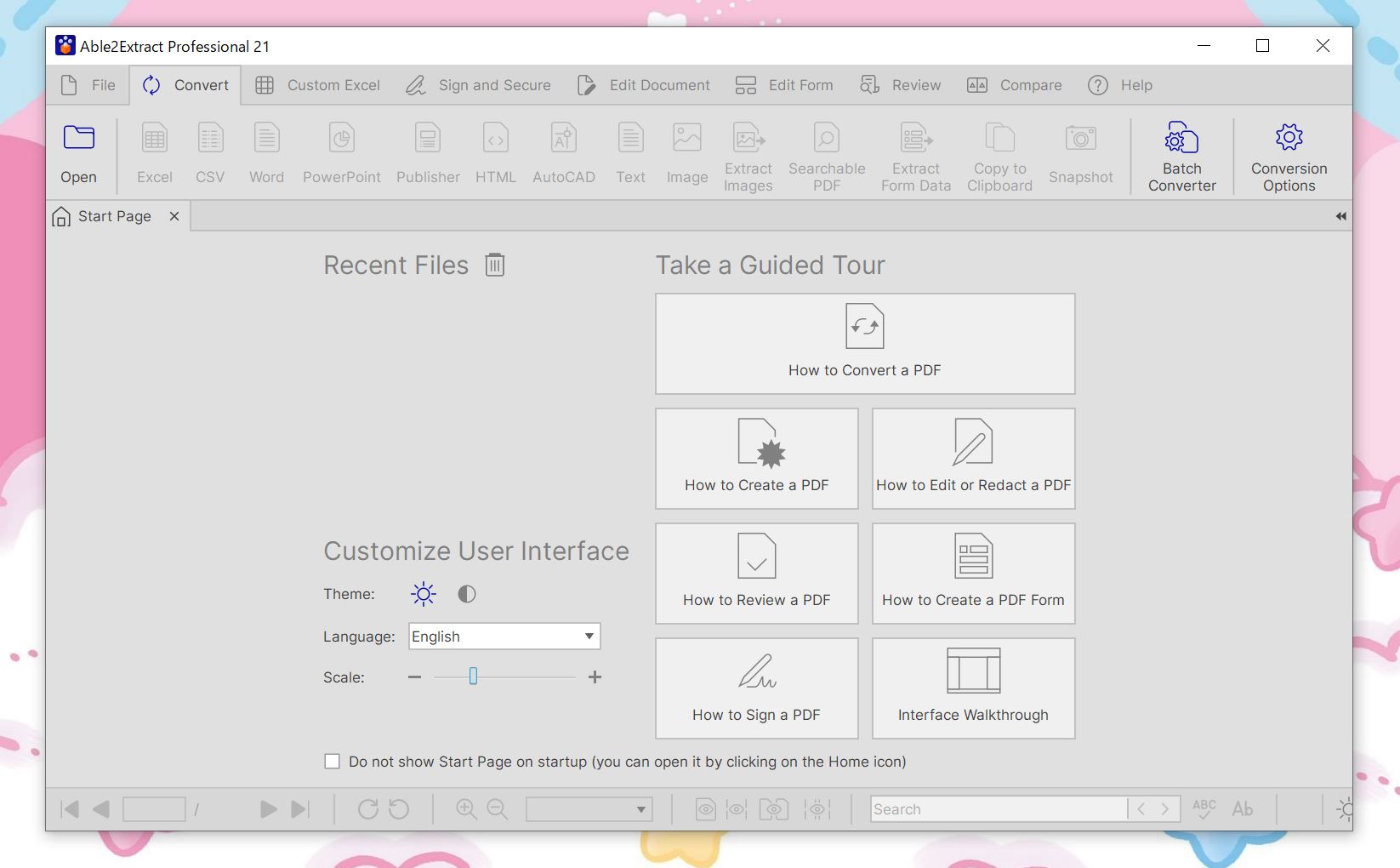Open the Language dropdown
This screenshot has height=868, width=1400.
click(504, 637)
